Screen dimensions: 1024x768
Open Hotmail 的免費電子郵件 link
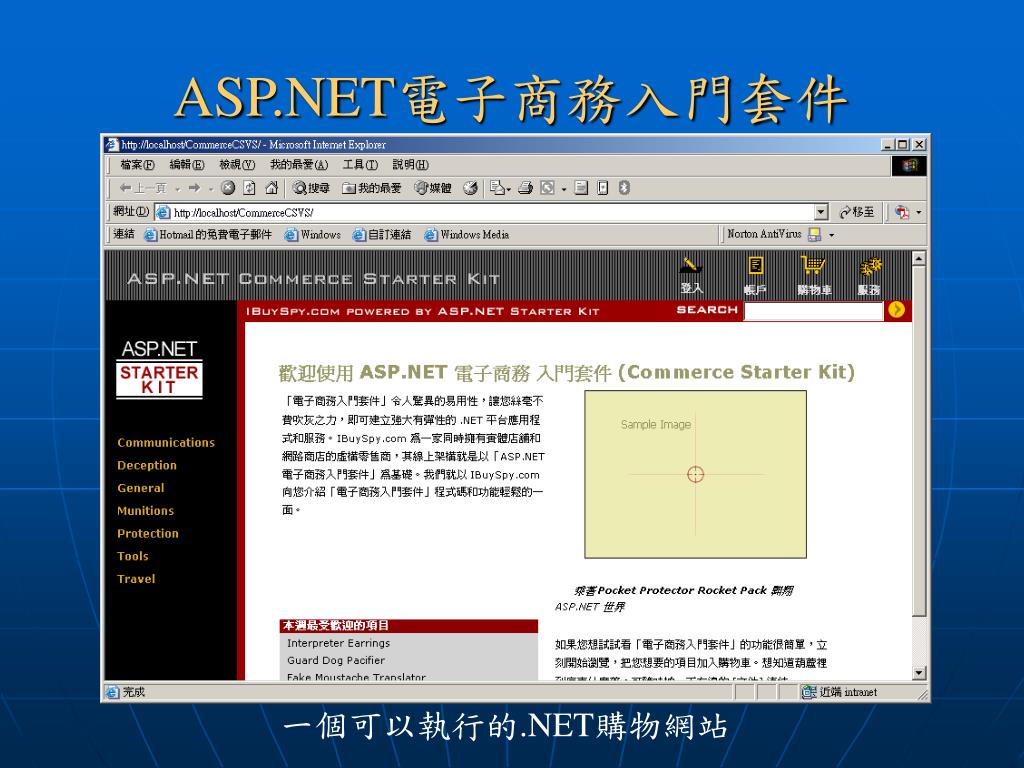pyautogui.click(x=208, y=234)
